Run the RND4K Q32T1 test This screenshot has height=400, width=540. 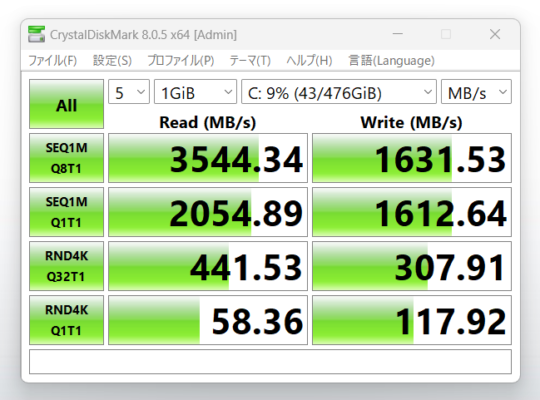point(66,266)
